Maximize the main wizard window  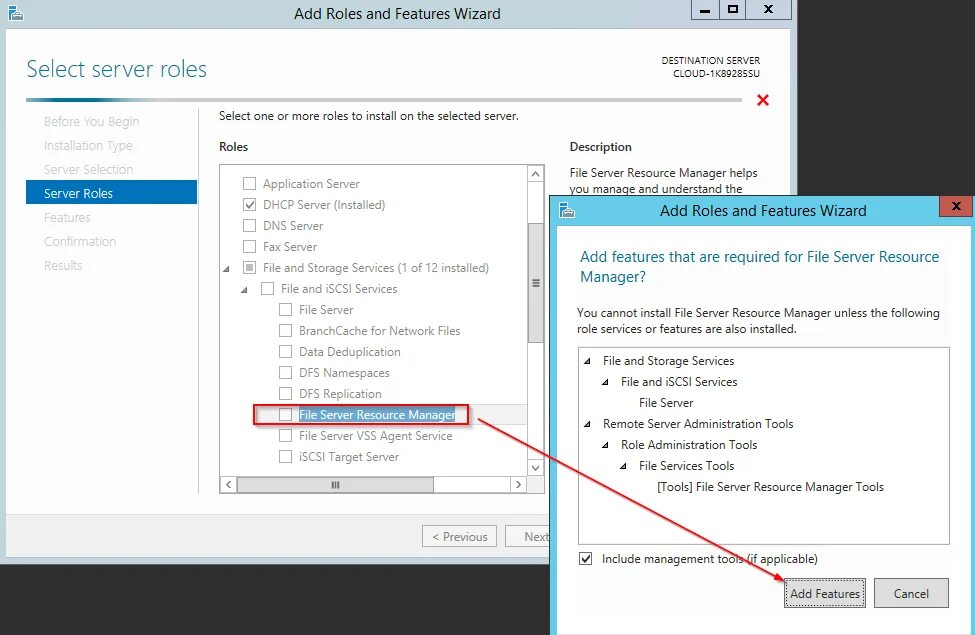click(x=733, y=9)
